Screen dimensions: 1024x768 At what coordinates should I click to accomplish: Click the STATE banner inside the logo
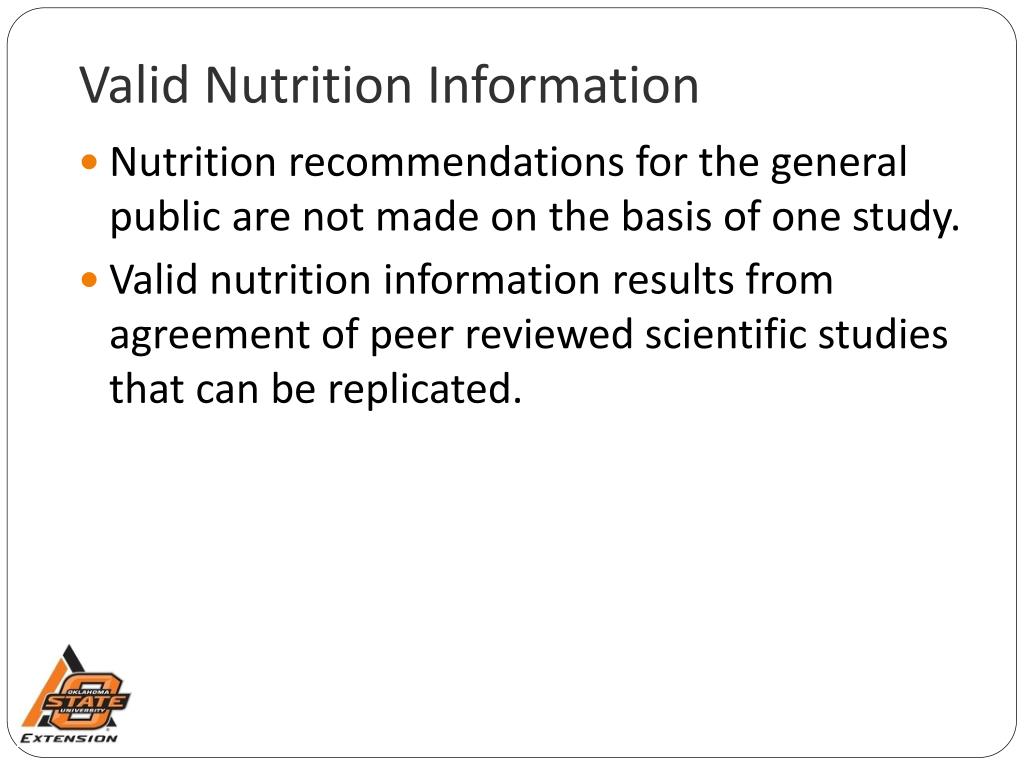tap(86, 702)
